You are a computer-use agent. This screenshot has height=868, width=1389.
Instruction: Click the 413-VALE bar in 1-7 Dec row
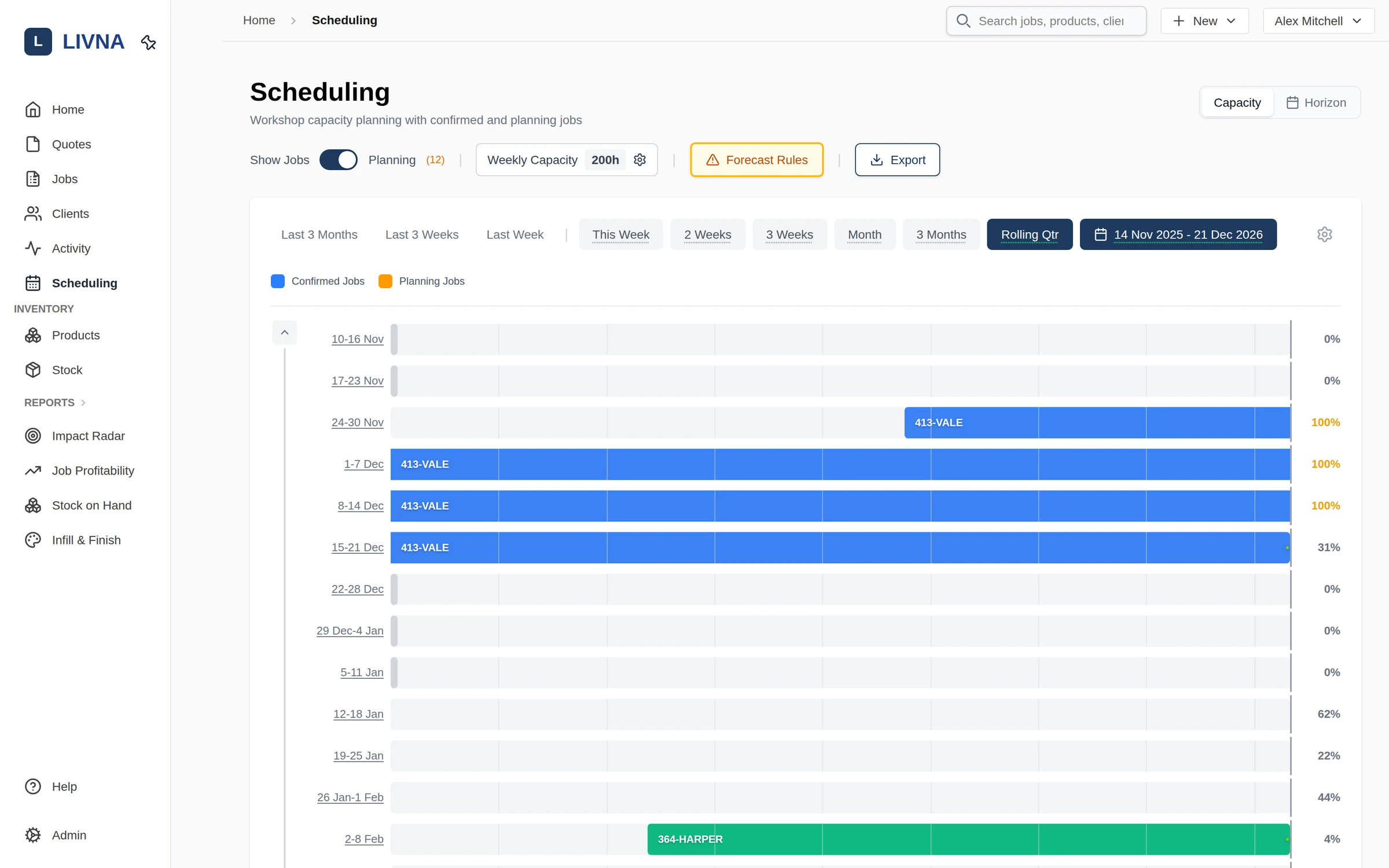click(x=840, y=464)
